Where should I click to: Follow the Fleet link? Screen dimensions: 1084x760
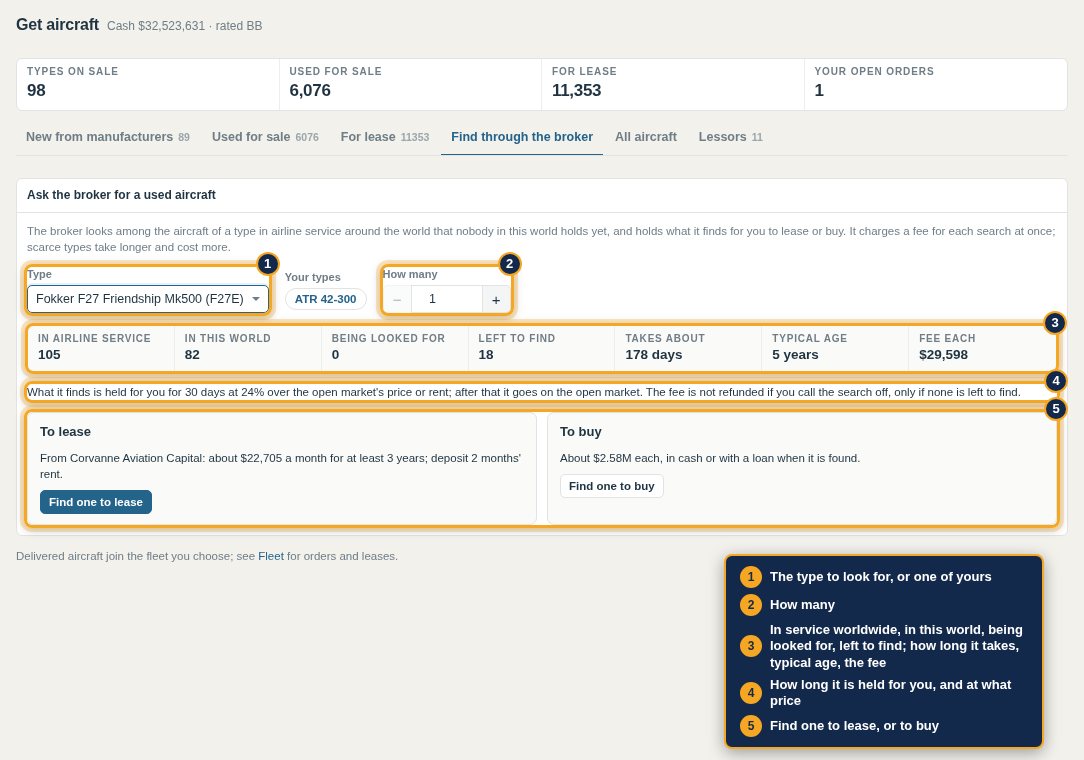271,556
